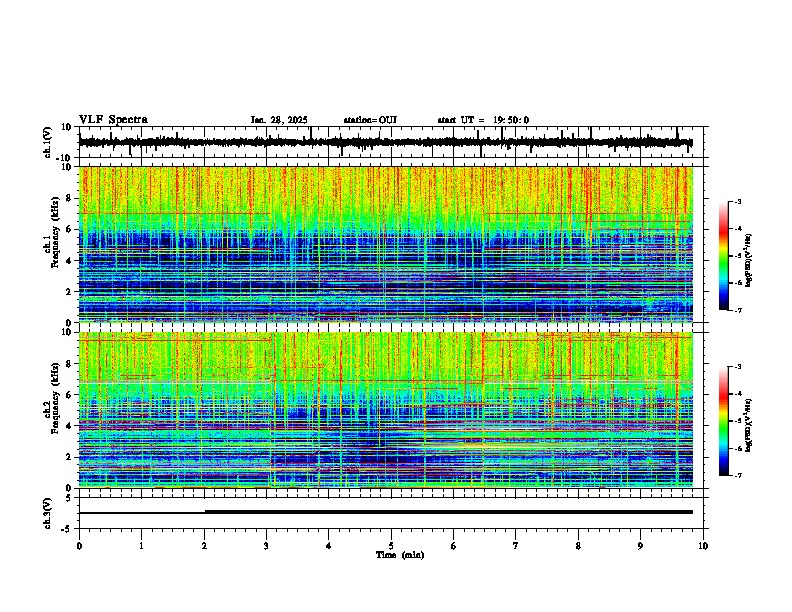The height and width of the screenshot is (612, 792).
Task: Click time axis tick label "1"
Action: point(141,546)
